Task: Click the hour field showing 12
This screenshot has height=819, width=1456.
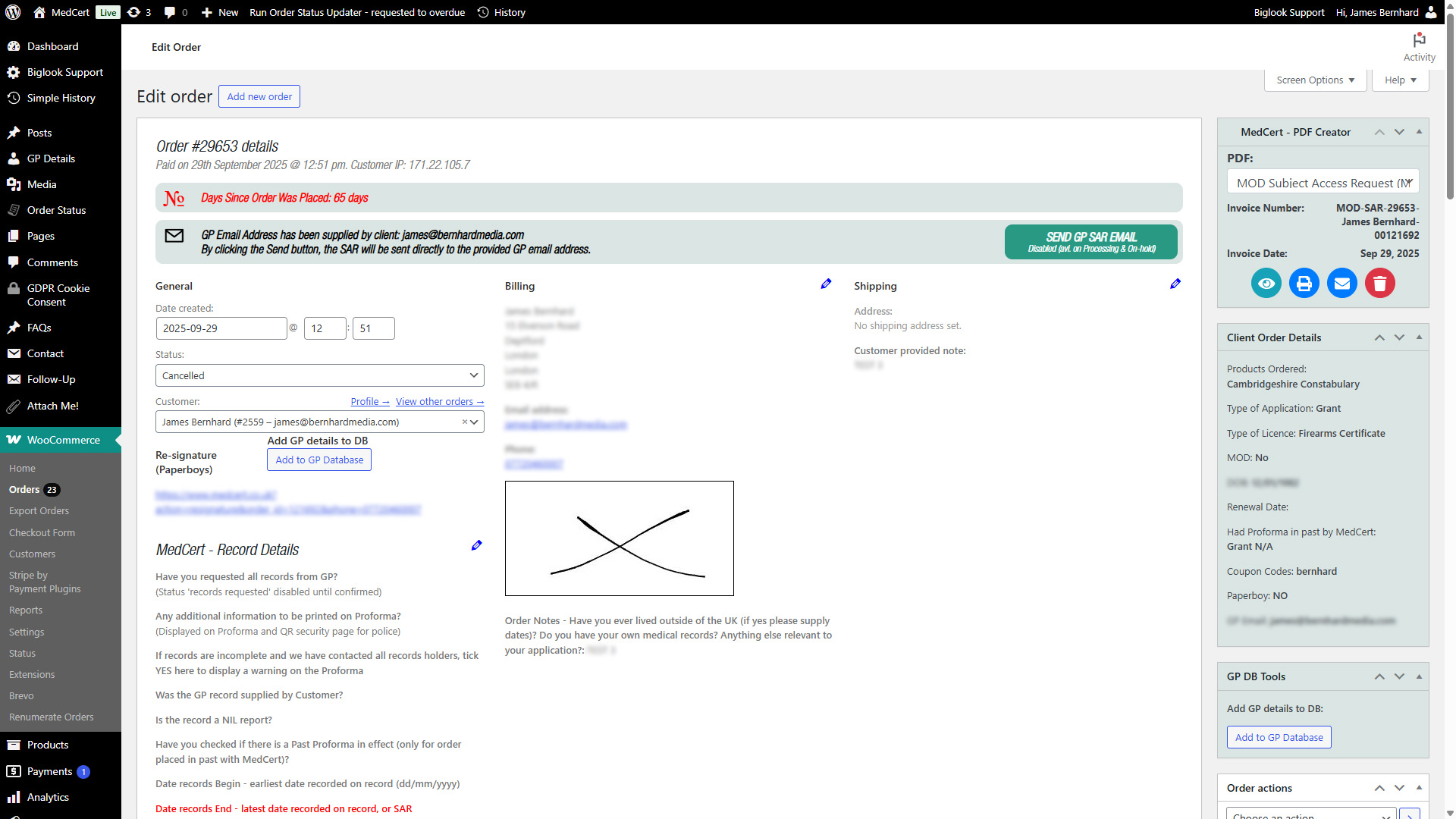Action: (x=325, y=328)
